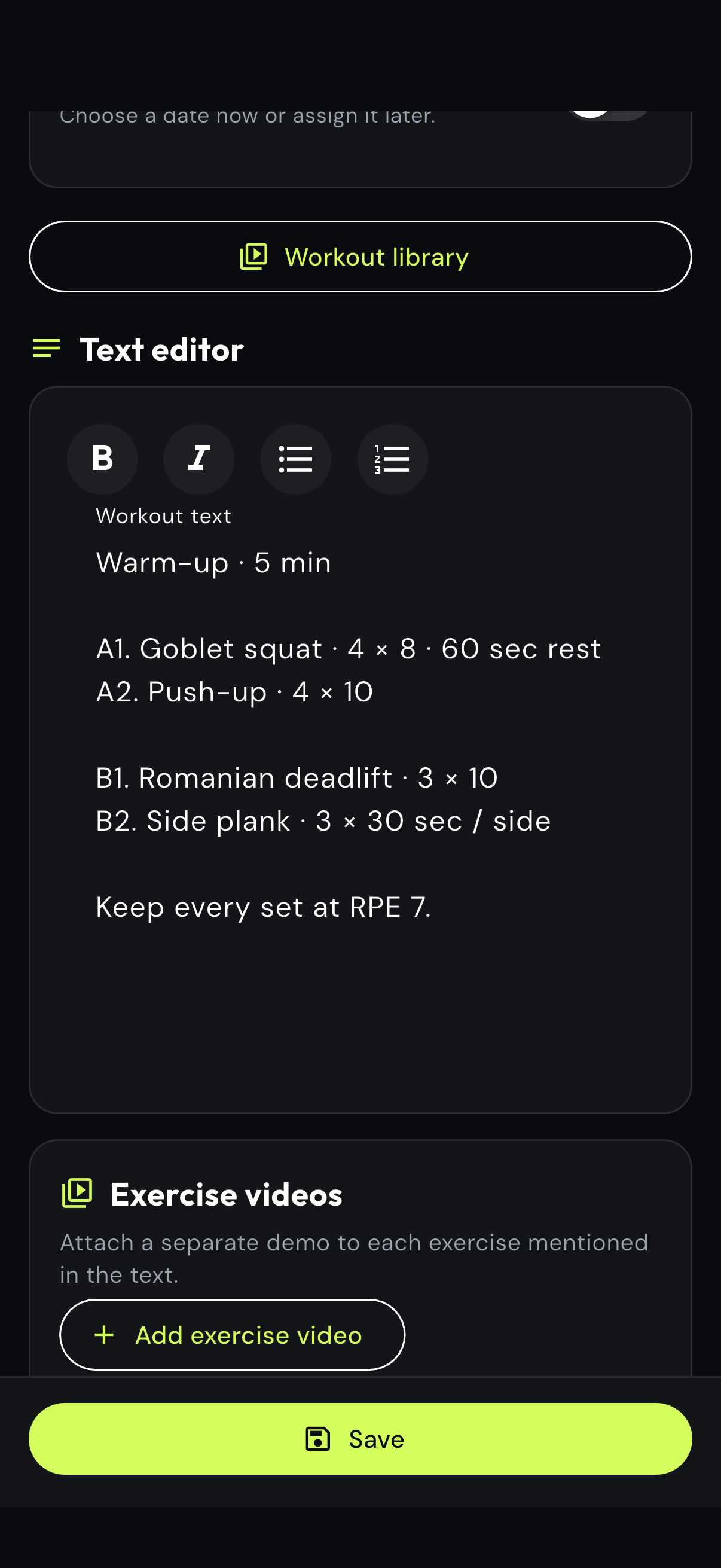Save the workout
The width and height of the screenshot is (721, 1568).
pyautogui.click(x=360, y=1439)
